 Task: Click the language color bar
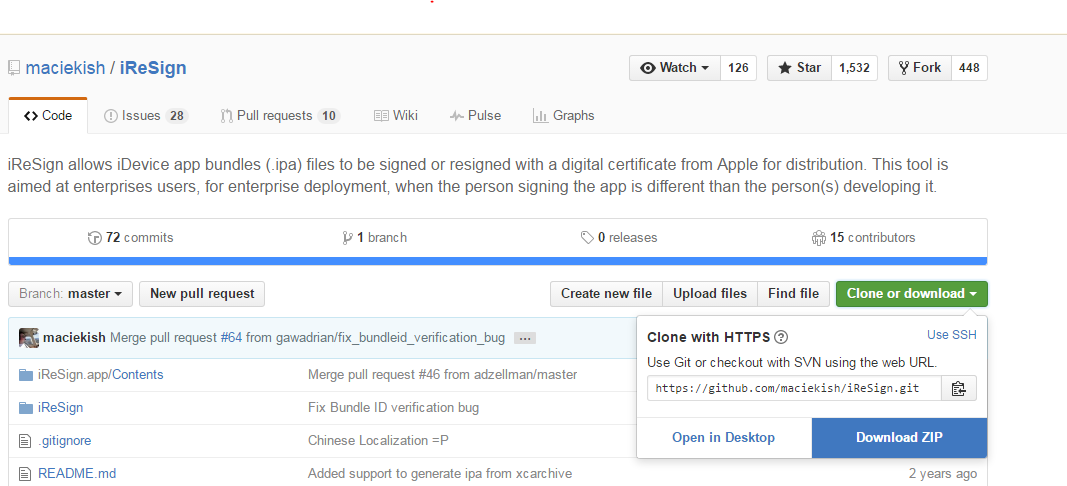[x=497, y=262]
